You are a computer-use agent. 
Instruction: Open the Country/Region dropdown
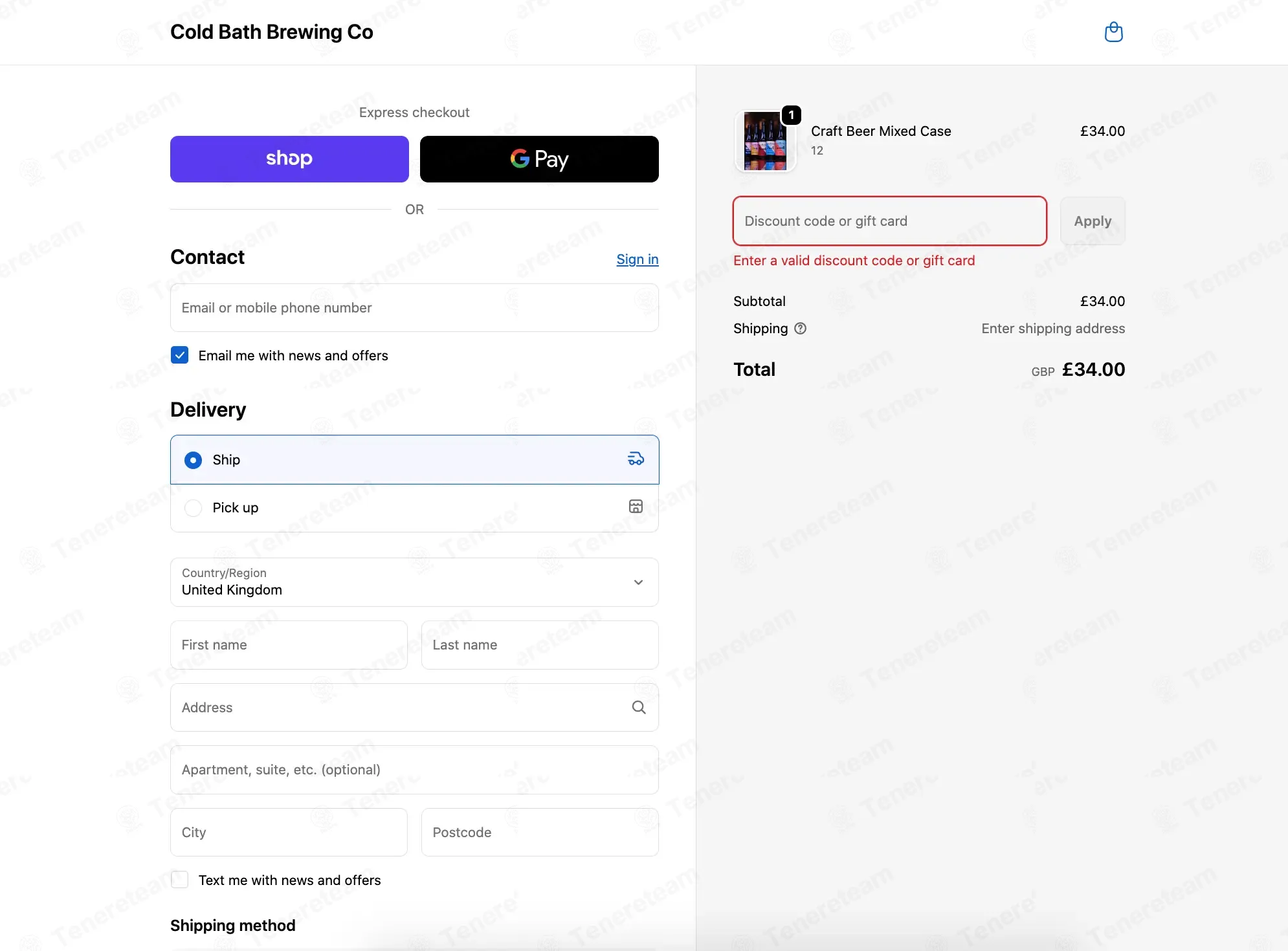click(x=414, y=582)
